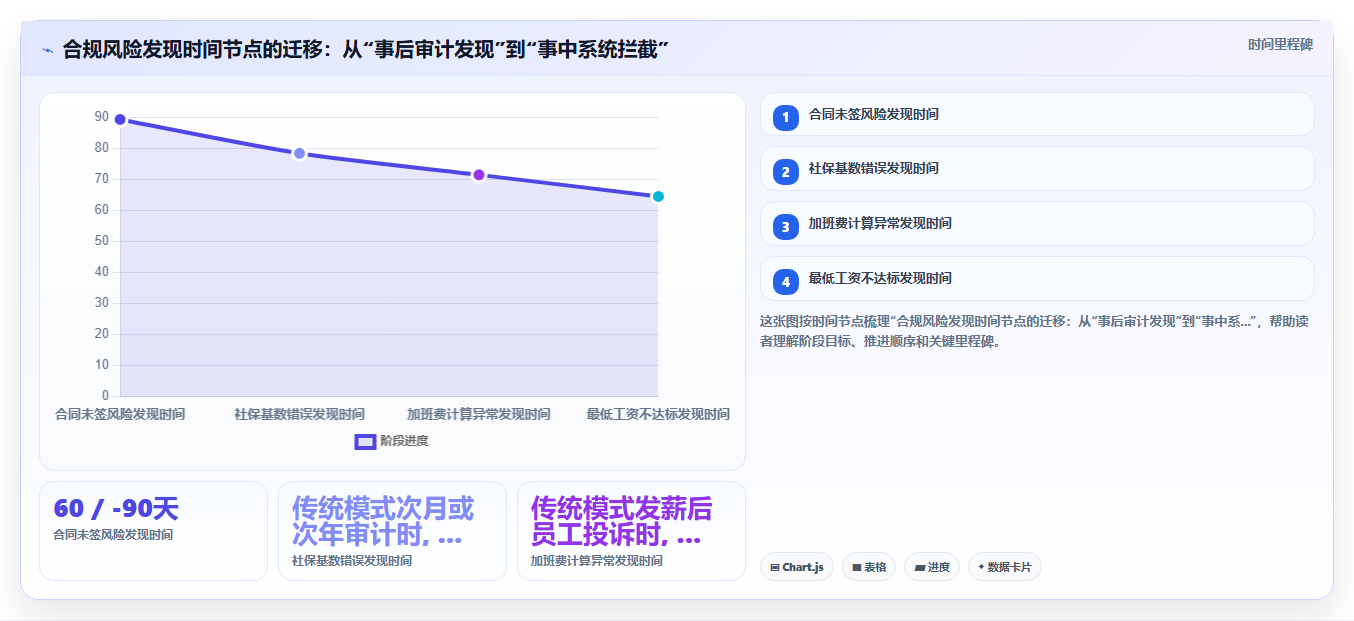
Task: Click the y-axis value 50
Action: pyautogui.click(x=102, y=241)
